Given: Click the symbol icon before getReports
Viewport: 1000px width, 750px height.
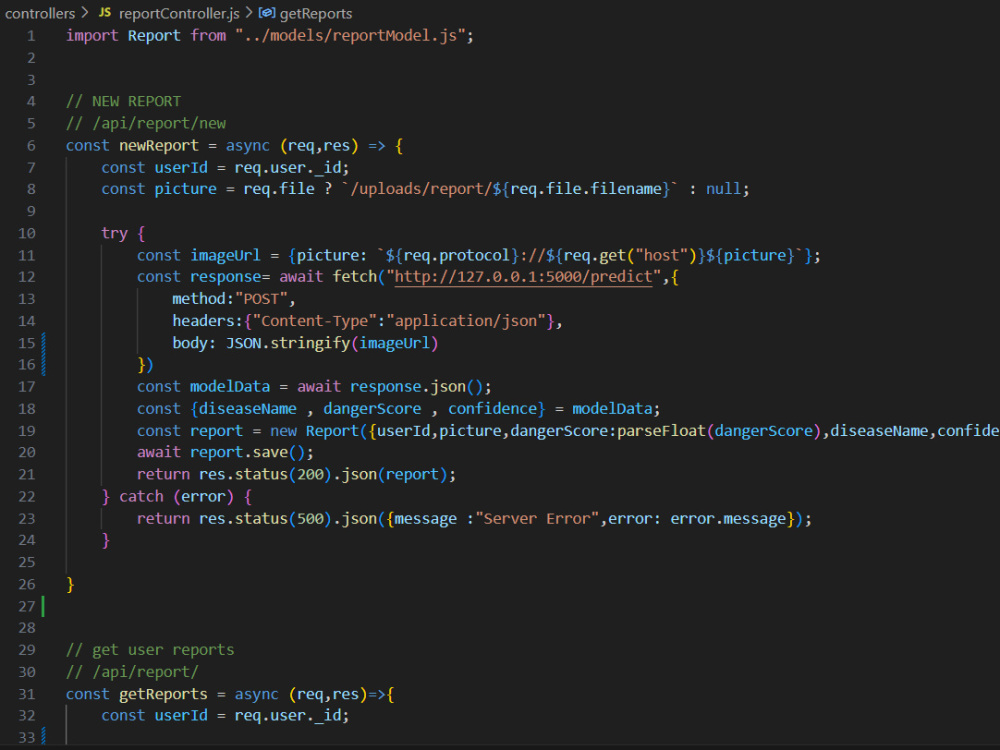Looking at the screenshot, I should [x=267, y=13].
